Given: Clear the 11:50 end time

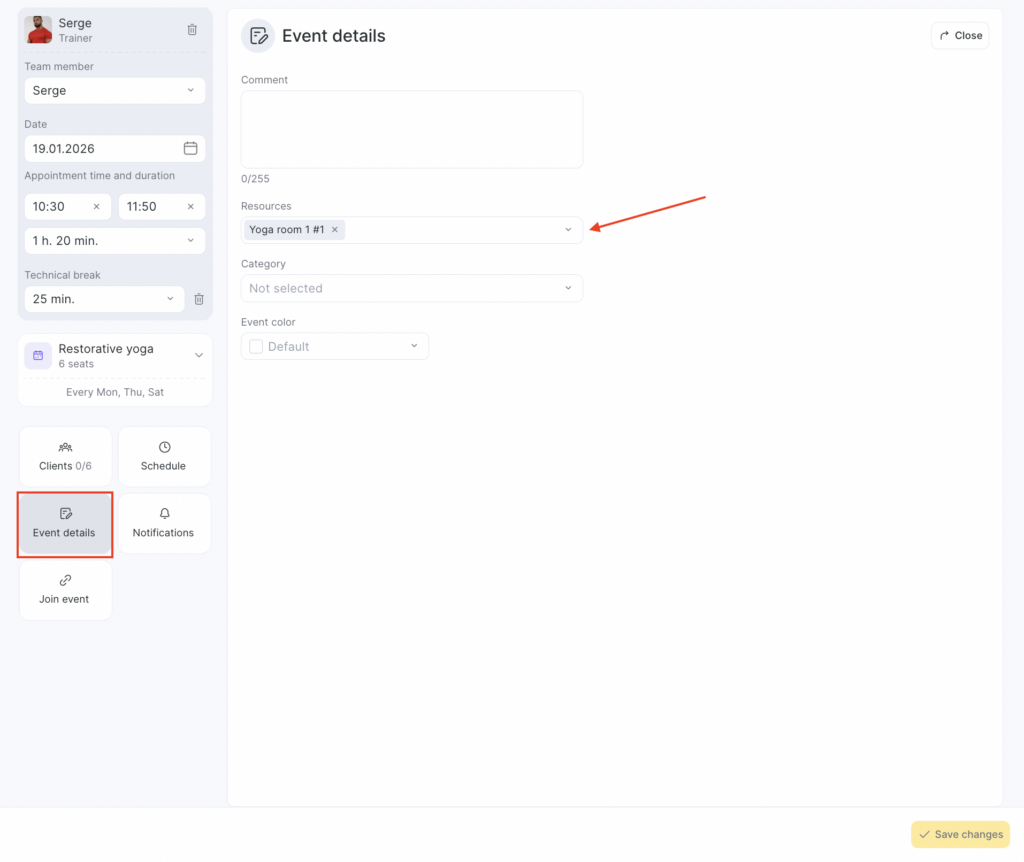Looking at the screenshot, I should pyautogui.click(x=190, y=207).
